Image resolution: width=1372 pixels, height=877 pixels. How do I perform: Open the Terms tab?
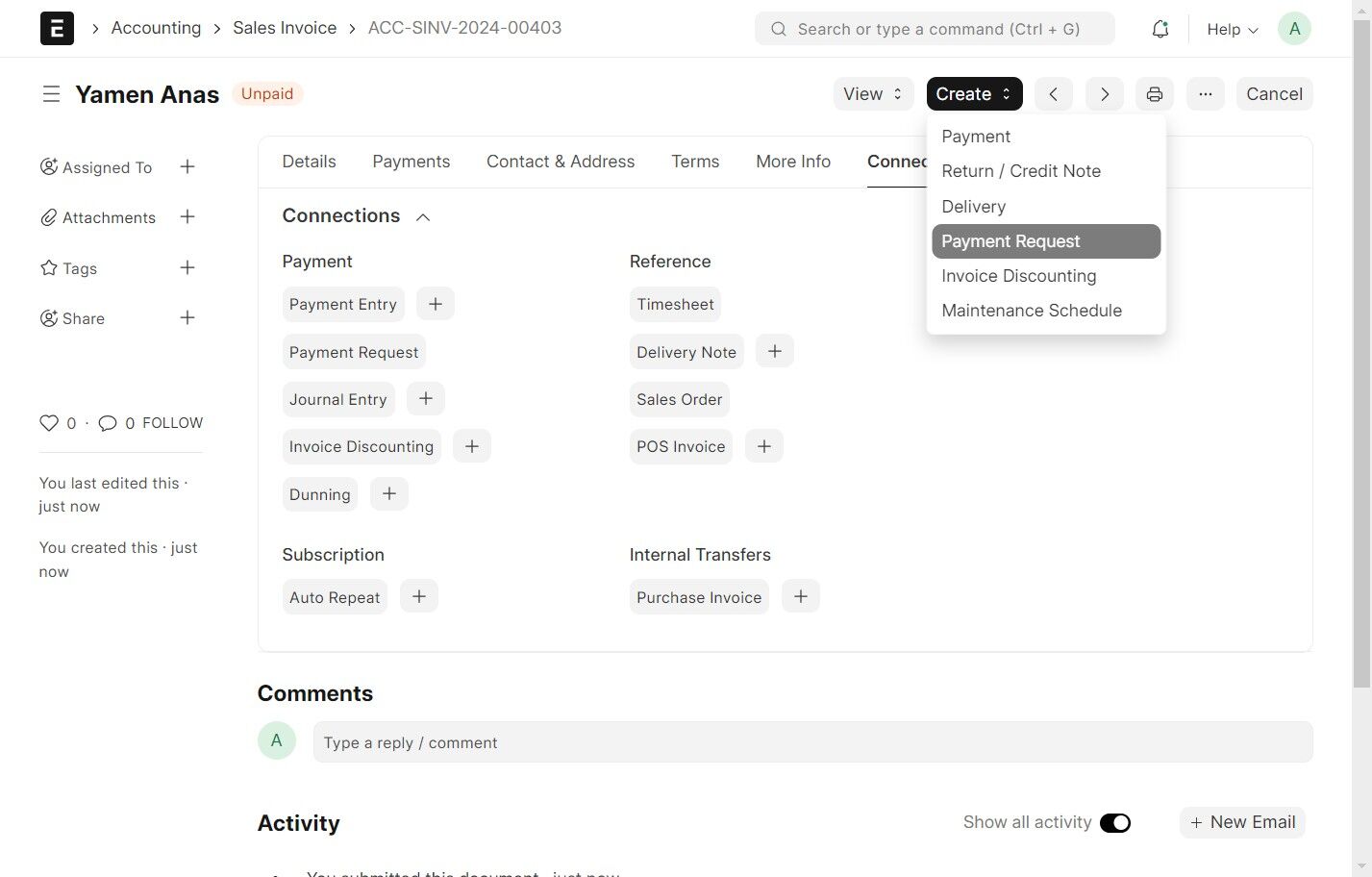click(x=695, y=162)
